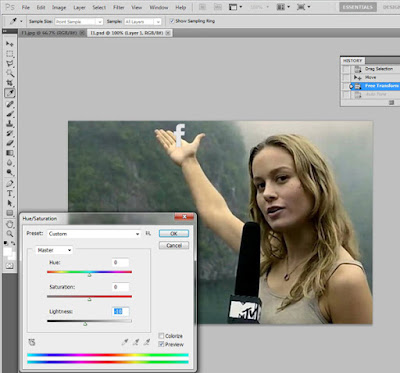Open the File menu
The image size is (400, 373).
pos(26,7)
